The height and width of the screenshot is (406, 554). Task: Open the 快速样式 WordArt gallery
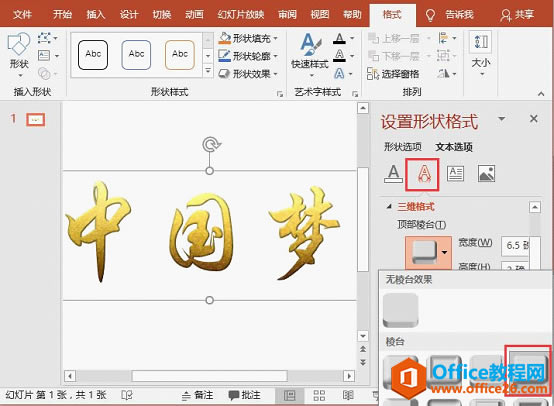310,55
